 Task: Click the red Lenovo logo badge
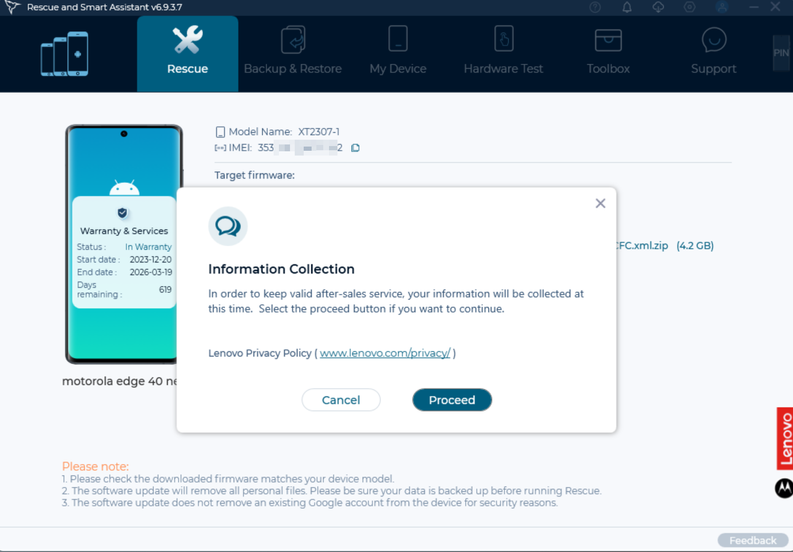tap(785, 438)
